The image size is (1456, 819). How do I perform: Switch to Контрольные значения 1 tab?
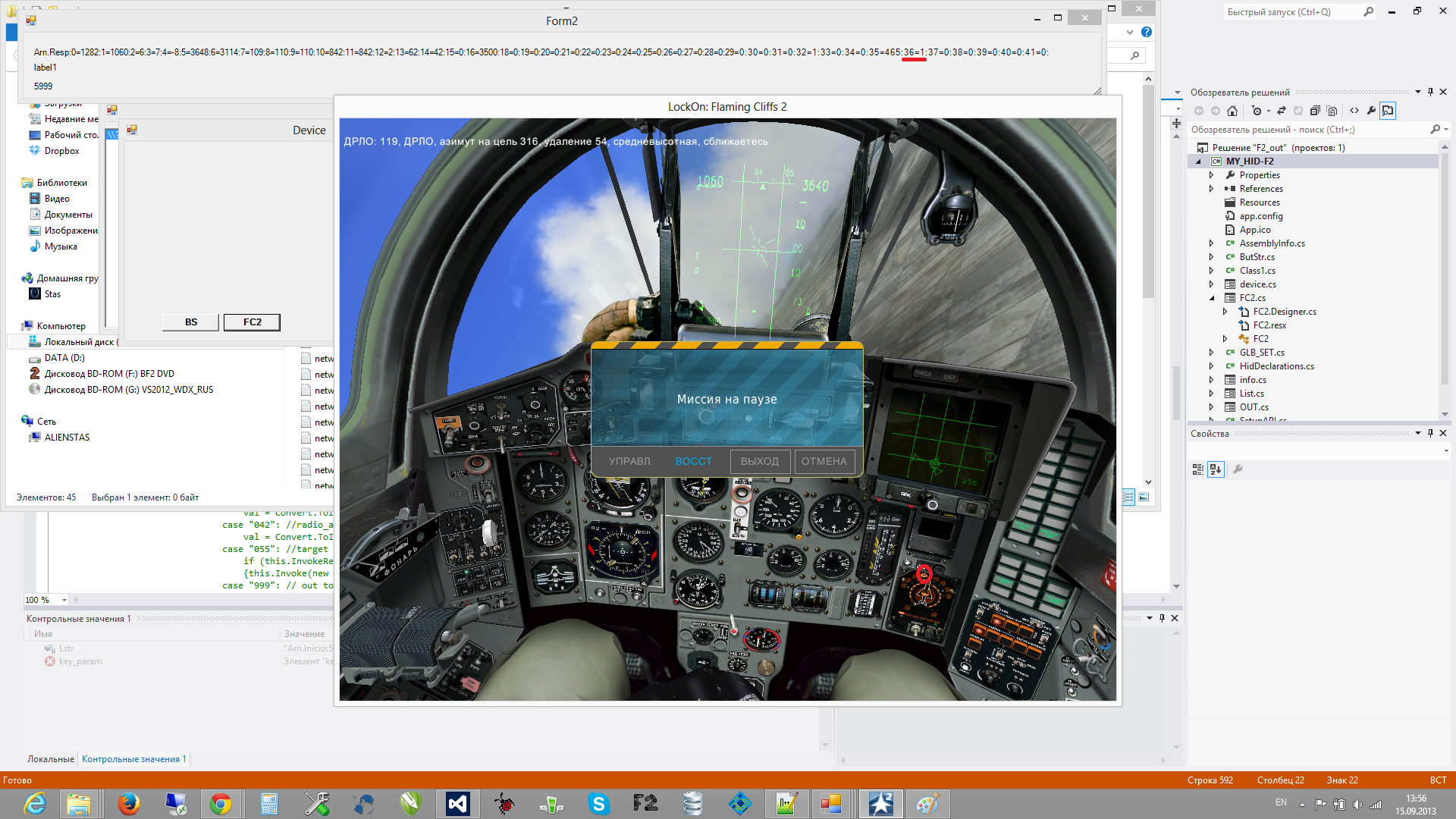(x=133, y=759)
